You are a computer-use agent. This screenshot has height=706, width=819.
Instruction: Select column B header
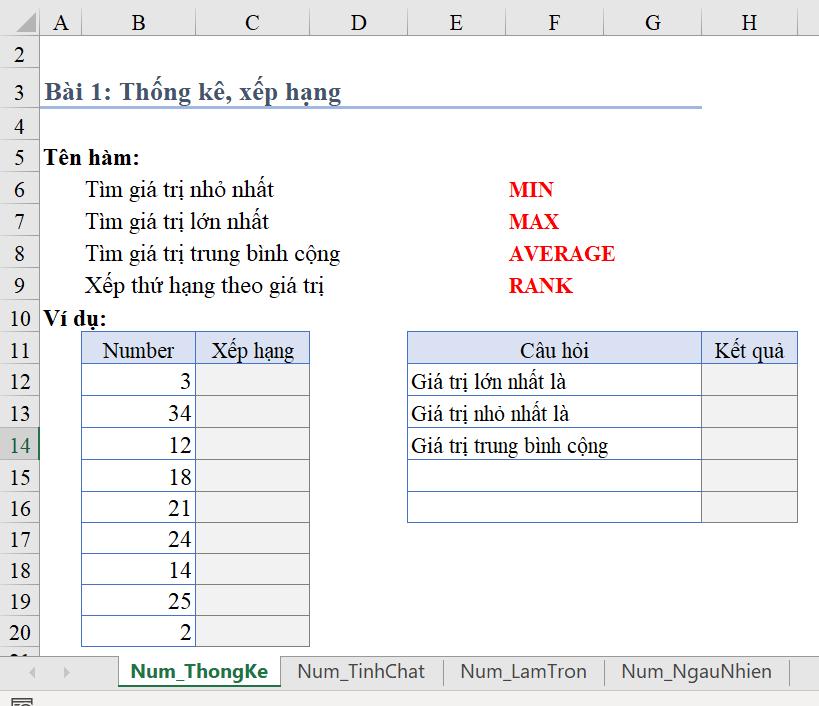click(139, 20)
